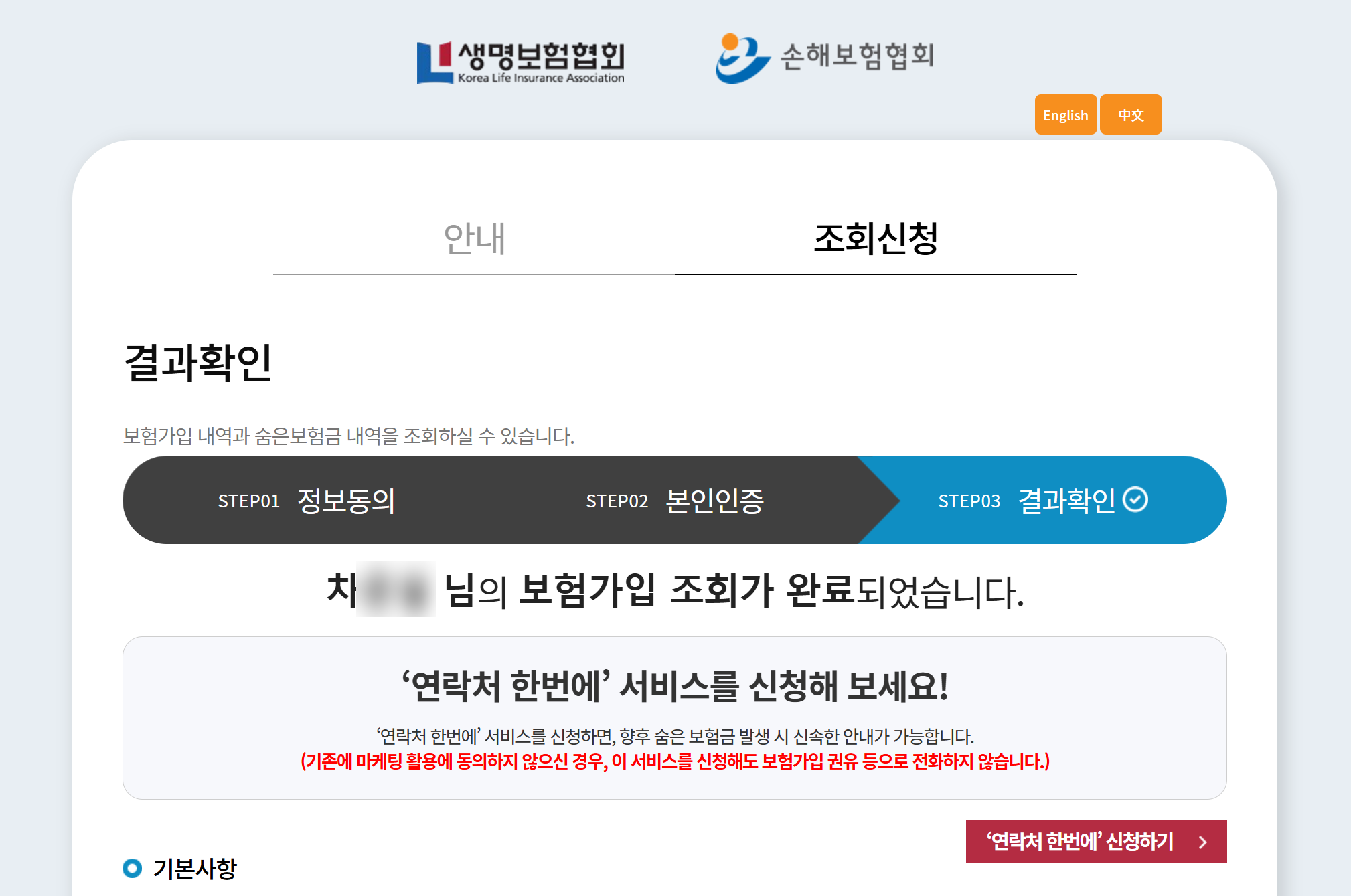Image resolution: width=1351 pixels, height=896 pixels.
Task: Click the '연락처 한번에' 신청하기 button
Action: point(1096,842)
